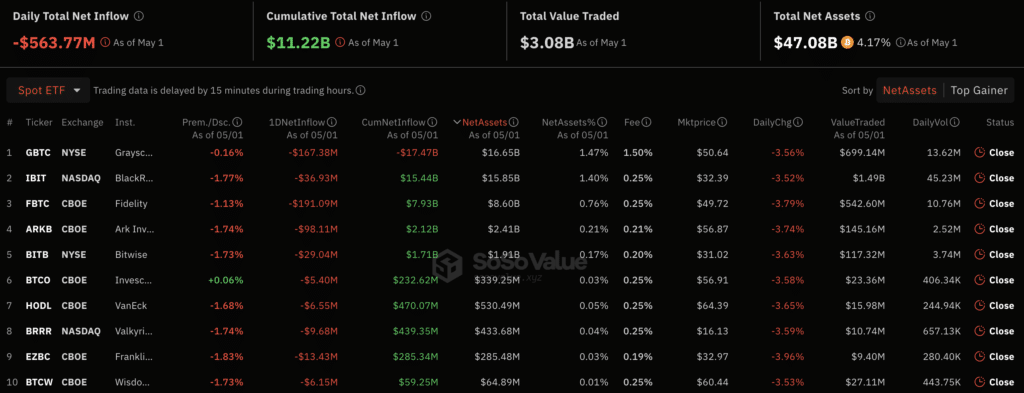Click the orange Bitcoin icon near 4.17%

tap(848, 42)
